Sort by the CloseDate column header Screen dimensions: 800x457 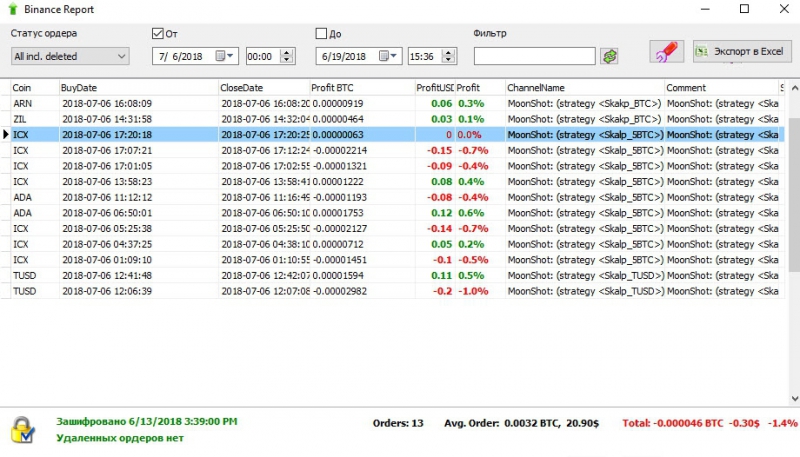(x=264, y=88)
